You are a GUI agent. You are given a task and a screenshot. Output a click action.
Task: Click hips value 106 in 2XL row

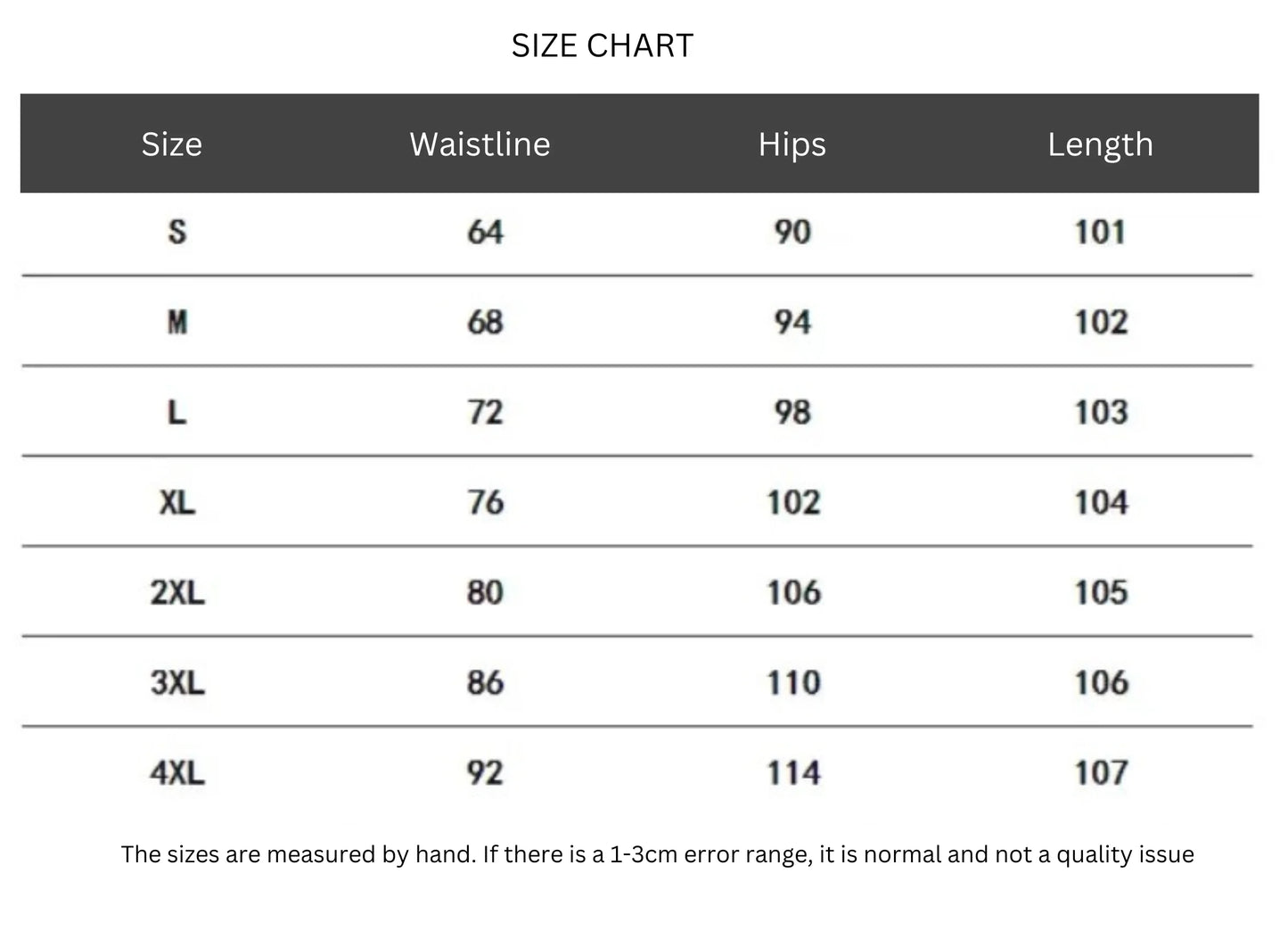(793, 592)
